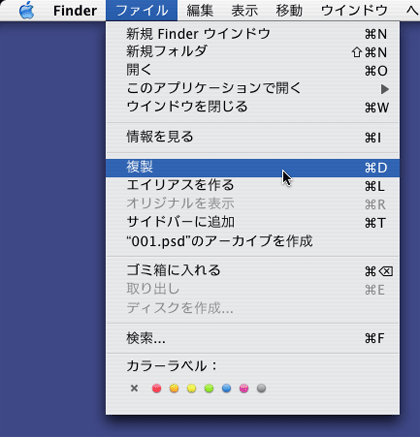Screen dimensions: 420x437
Task: Open the 移動 menu
Action: pos(289,11)
